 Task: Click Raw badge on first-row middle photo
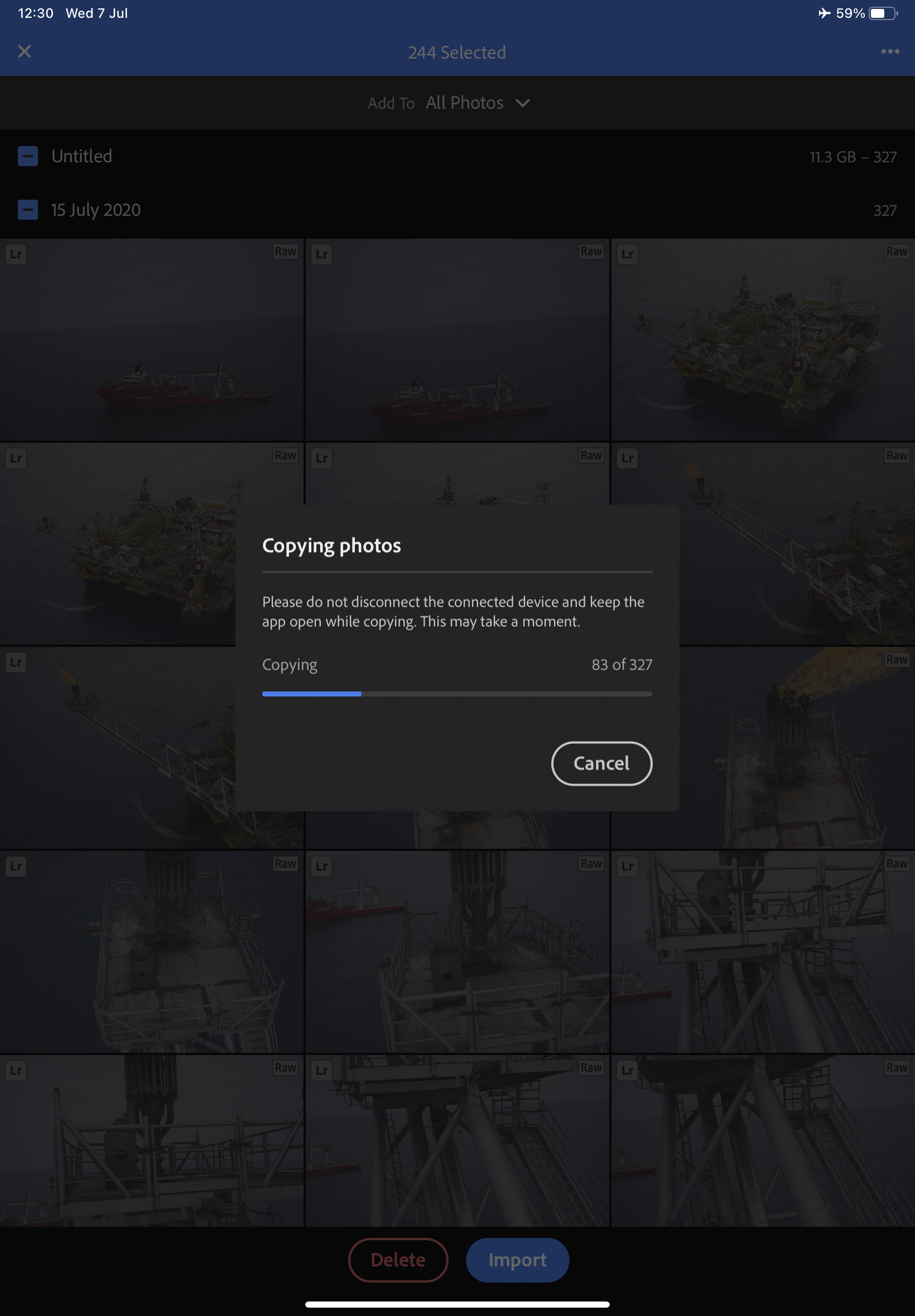click(591, 251)
